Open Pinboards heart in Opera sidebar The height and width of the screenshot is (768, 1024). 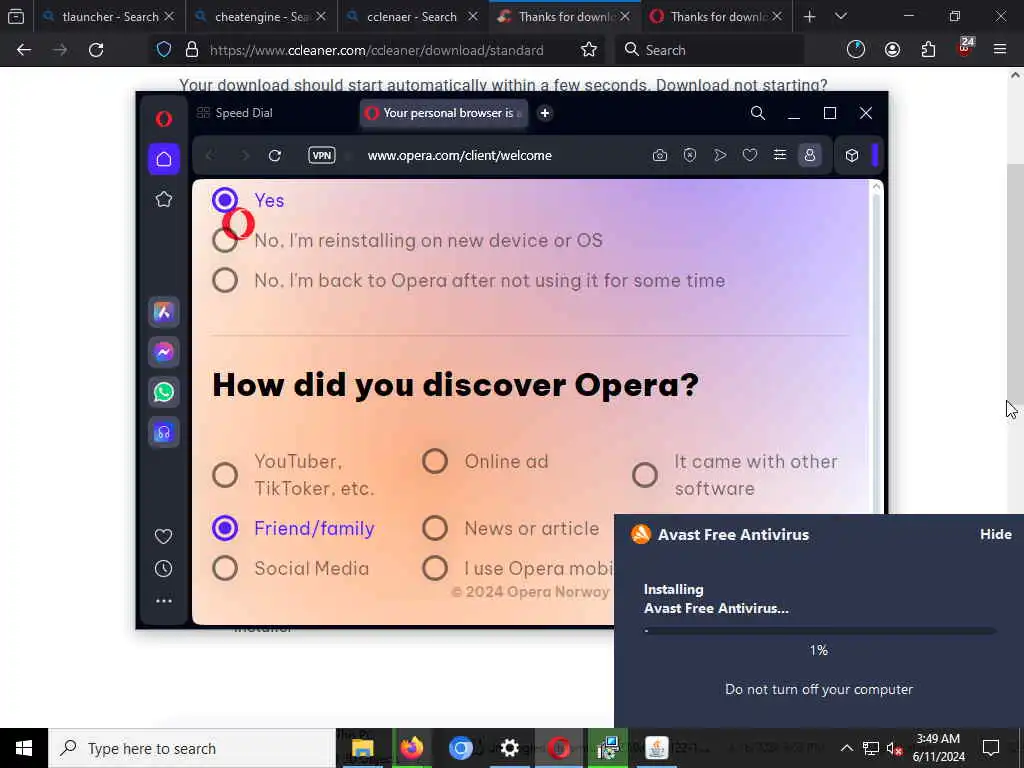pyautogui.click(x=164, y=536)
